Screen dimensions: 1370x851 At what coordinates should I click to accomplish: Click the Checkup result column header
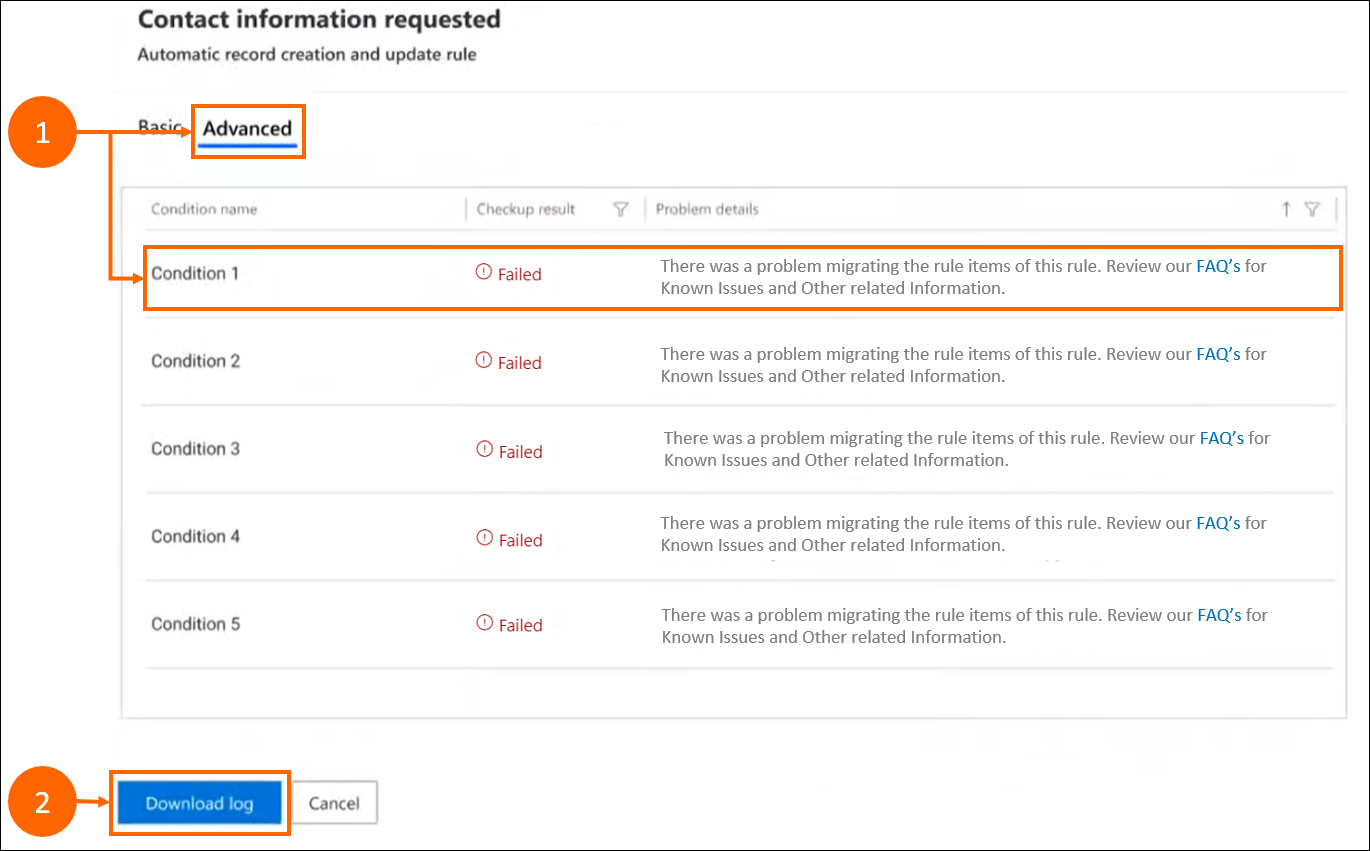526,209
